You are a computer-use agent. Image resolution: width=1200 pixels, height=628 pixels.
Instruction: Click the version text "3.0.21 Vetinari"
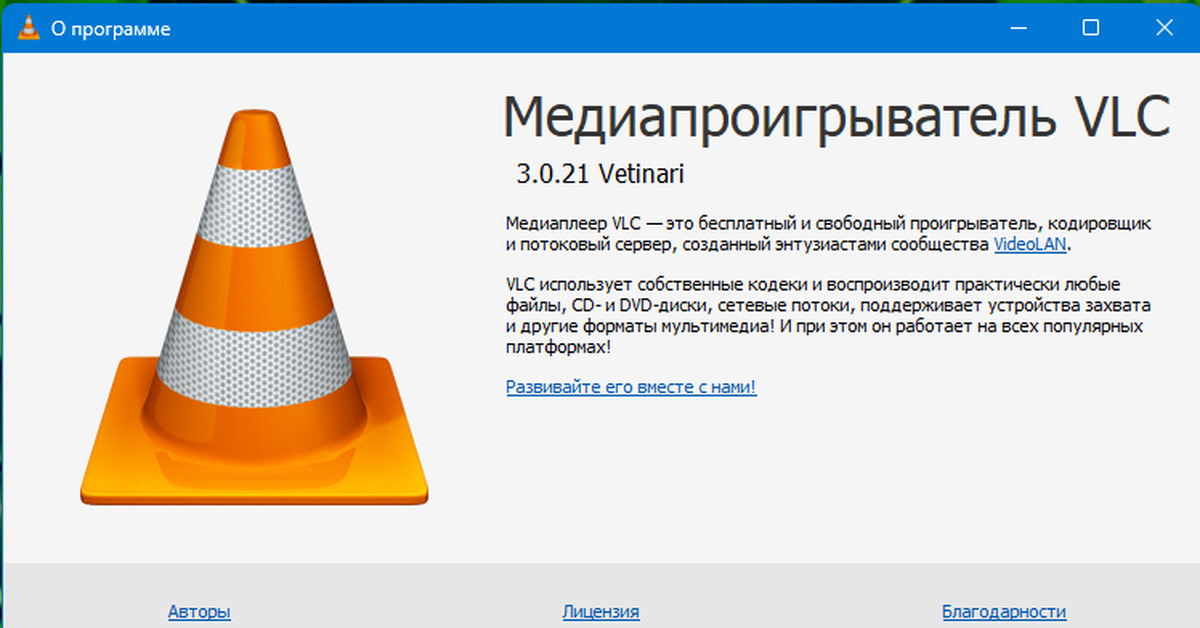(x=600, y=174)
